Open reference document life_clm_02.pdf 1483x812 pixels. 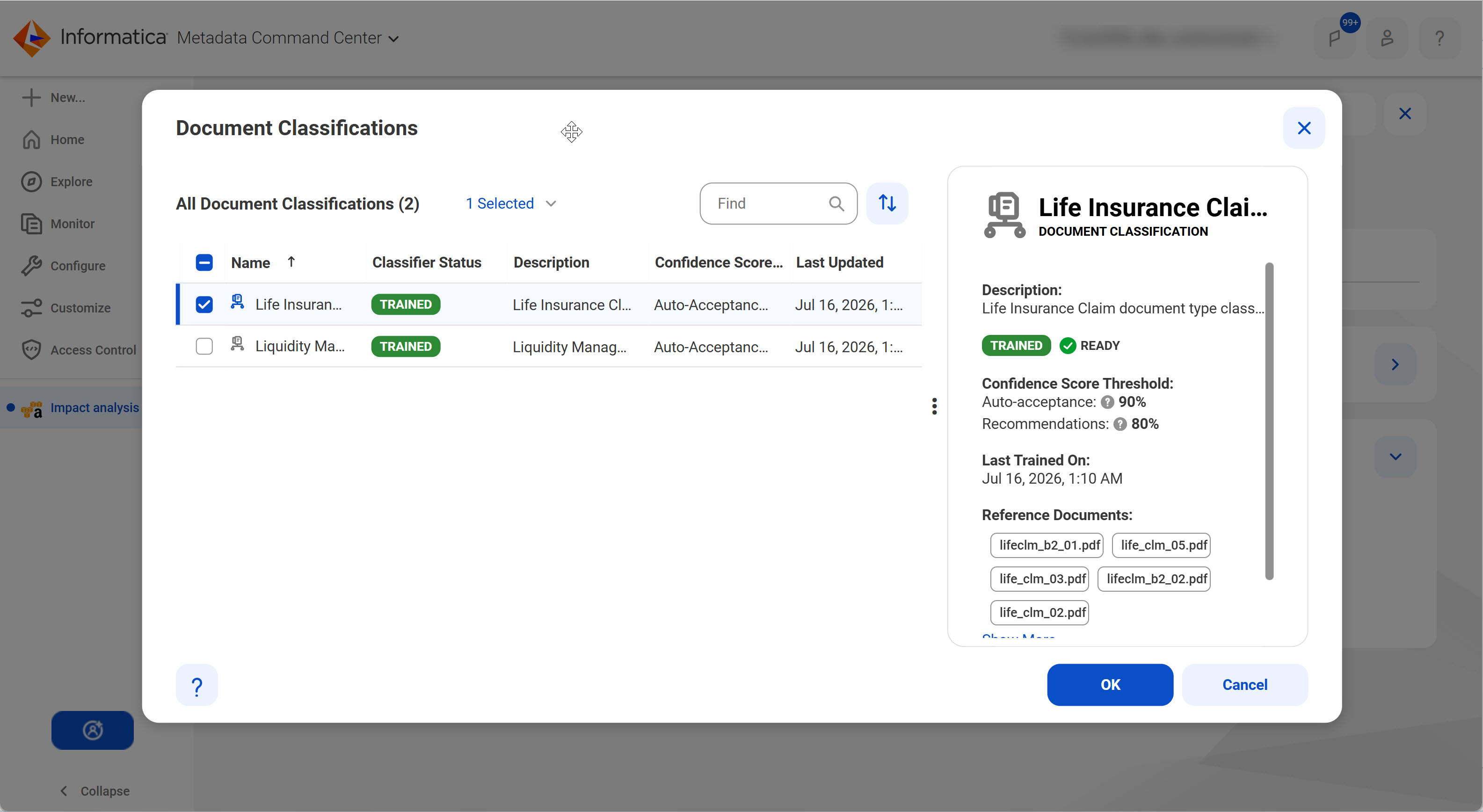[x=1039, y=612]
